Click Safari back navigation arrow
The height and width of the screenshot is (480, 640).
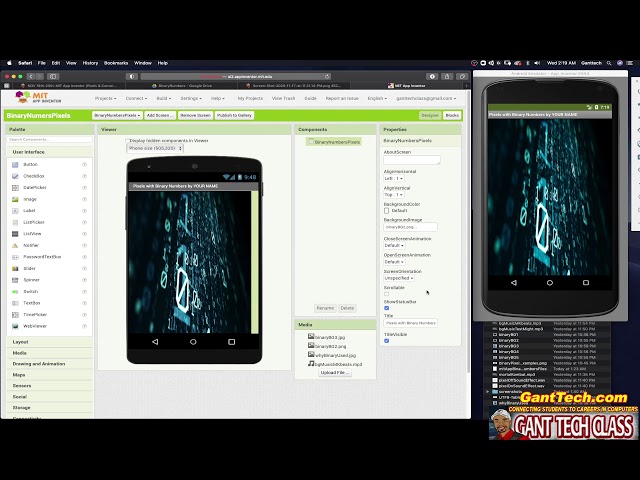[x=31, y=76]
